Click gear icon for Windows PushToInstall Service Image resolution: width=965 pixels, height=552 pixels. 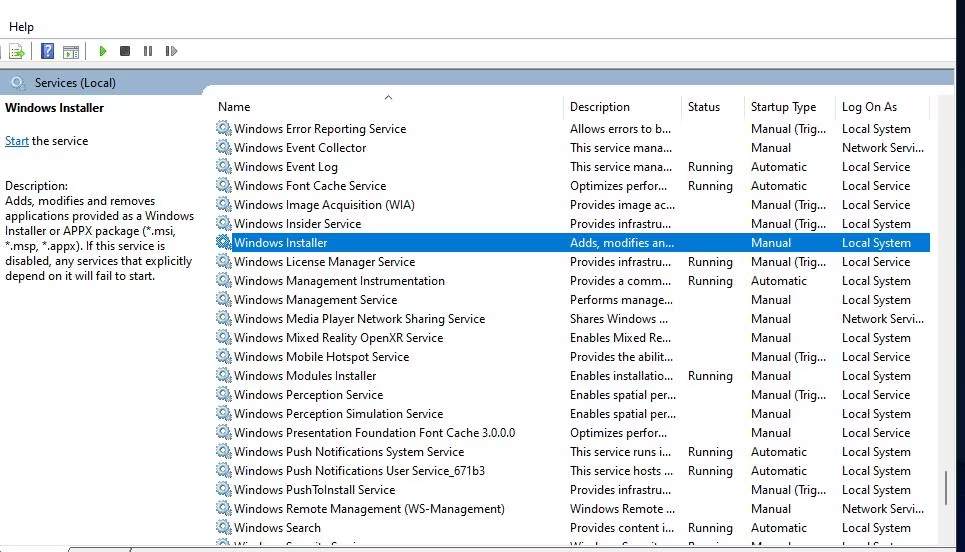pos(223,490)
